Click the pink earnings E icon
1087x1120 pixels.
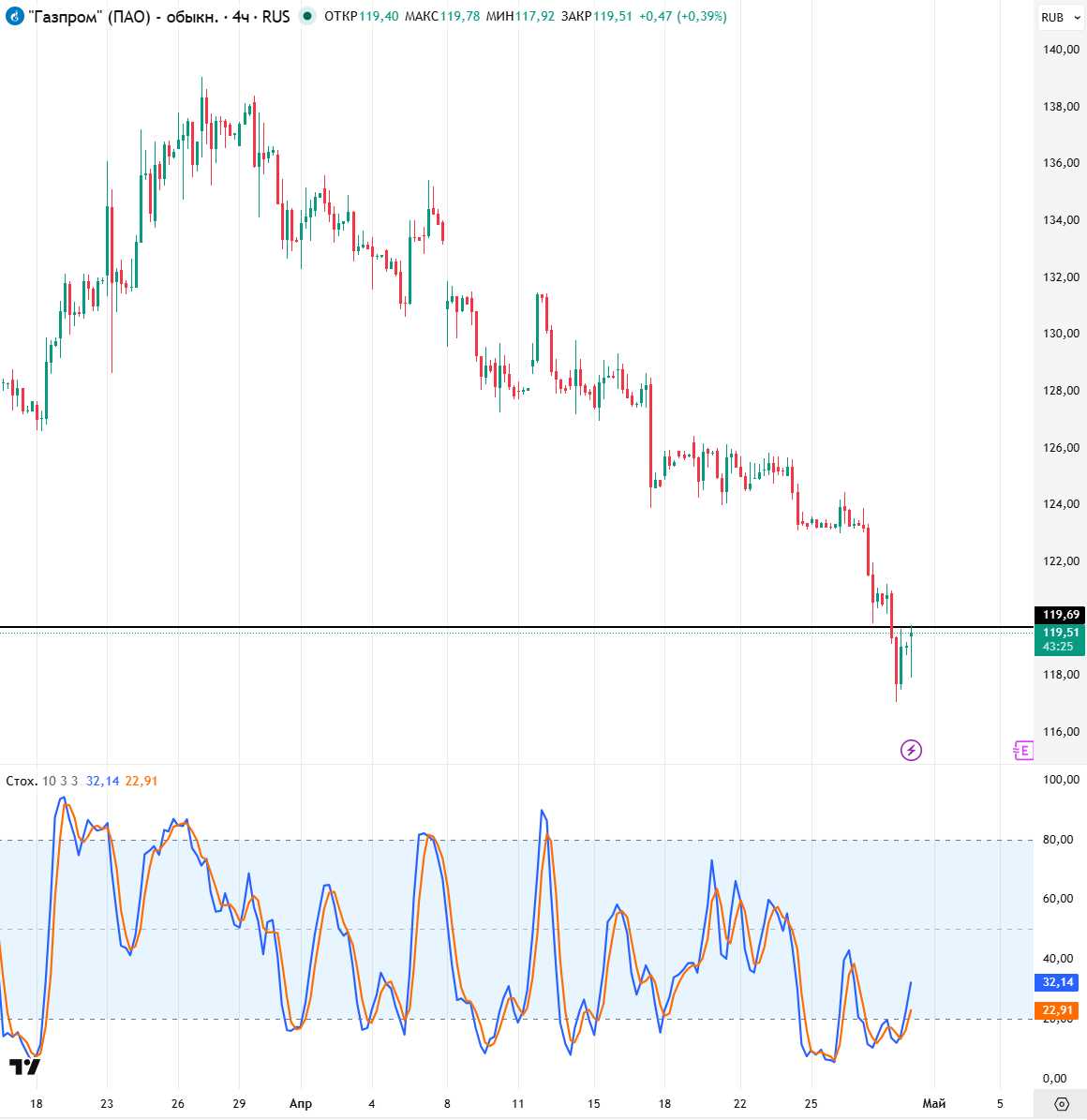click(x=1022, y=750)
